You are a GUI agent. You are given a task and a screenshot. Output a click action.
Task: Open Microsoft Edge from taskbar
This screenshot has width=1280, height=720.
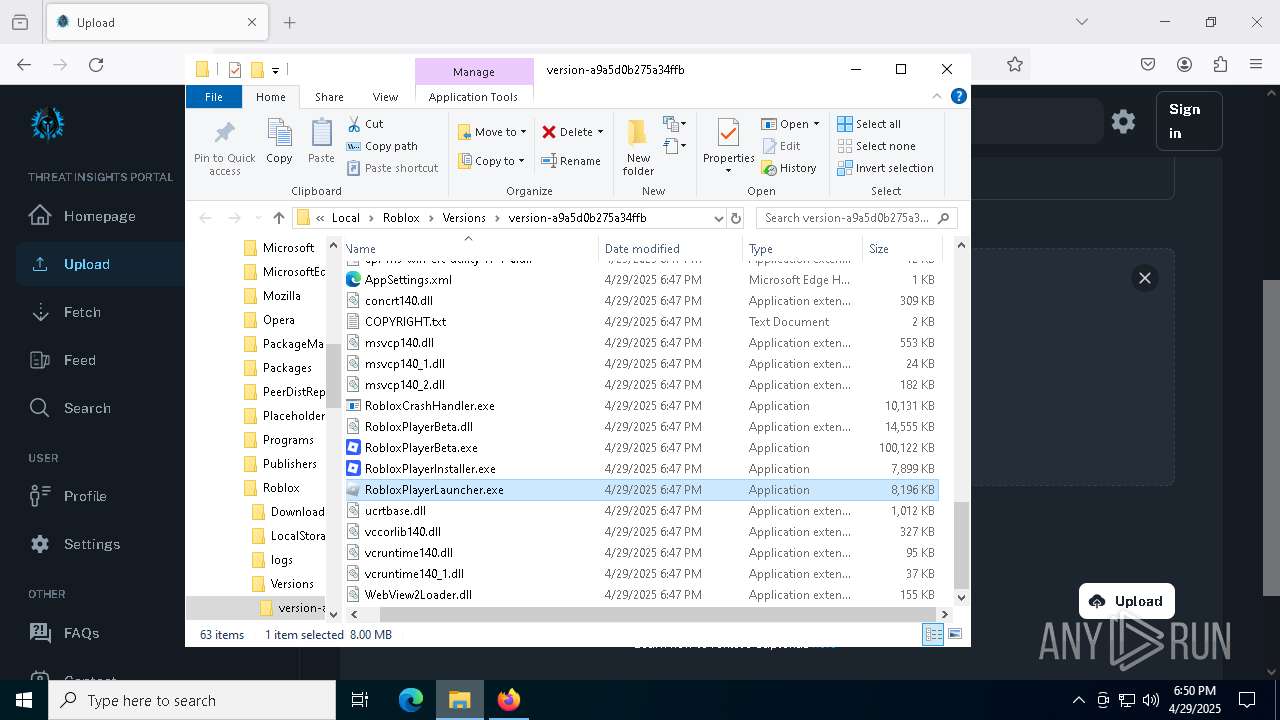tap(411, 700)
